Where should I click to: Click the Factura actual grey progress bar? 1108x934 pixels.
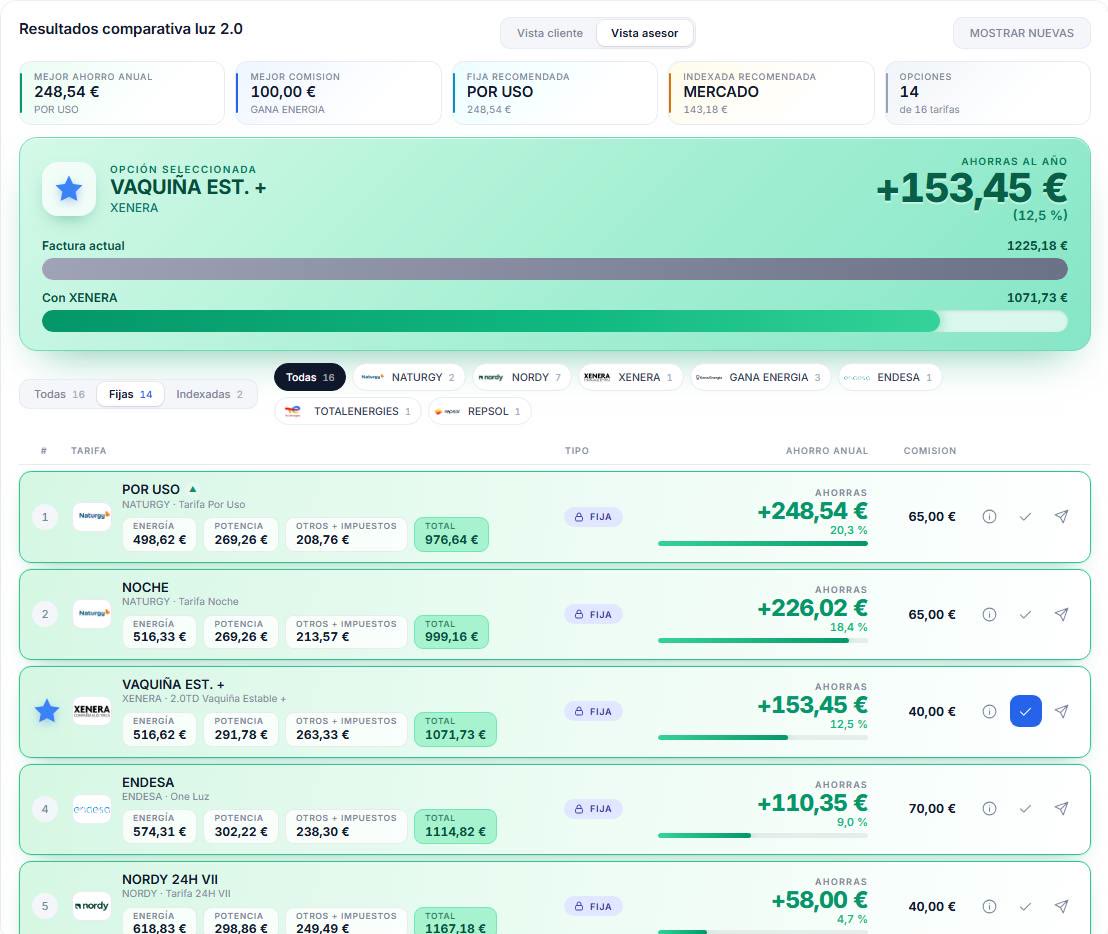[x=555, y=268]
